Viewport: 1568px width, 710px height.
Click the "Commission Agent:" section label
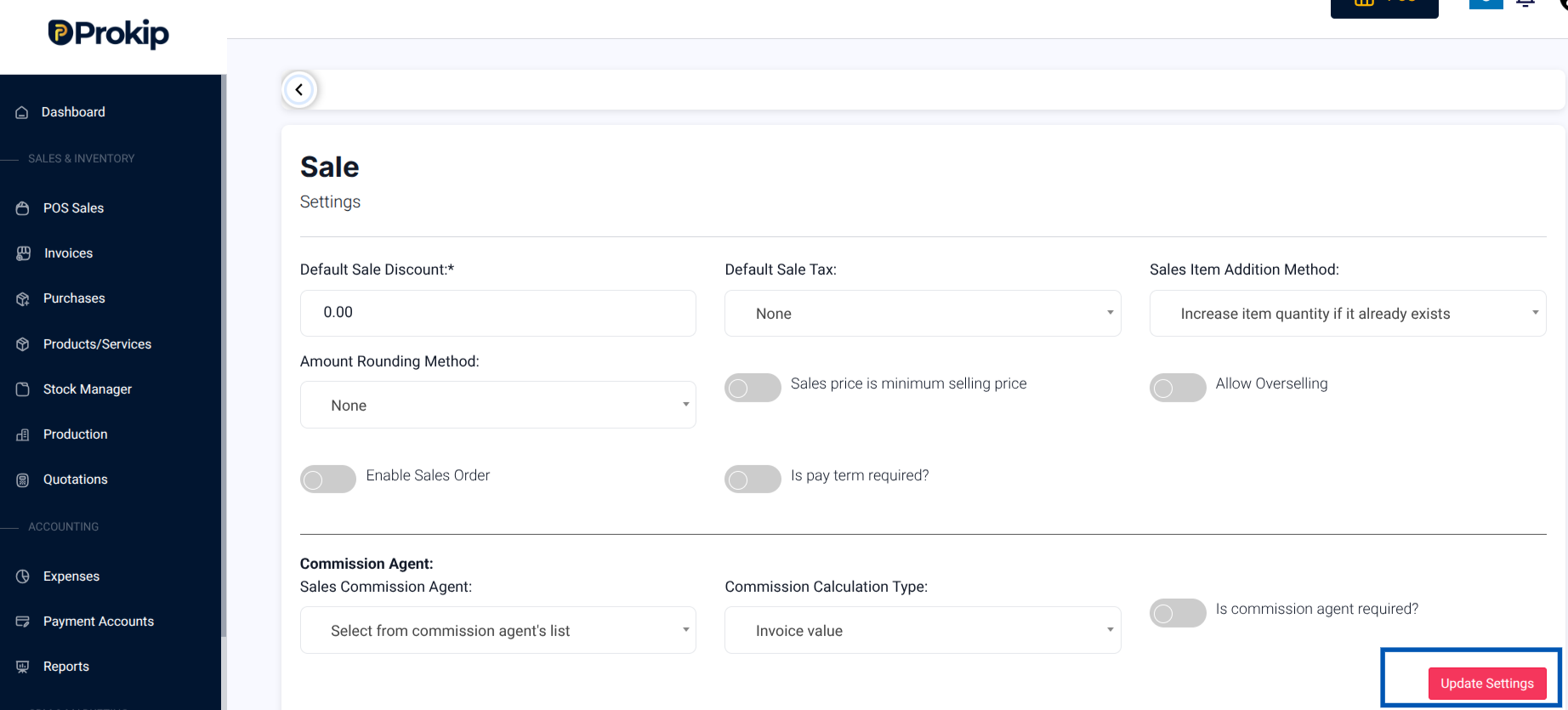366,564
